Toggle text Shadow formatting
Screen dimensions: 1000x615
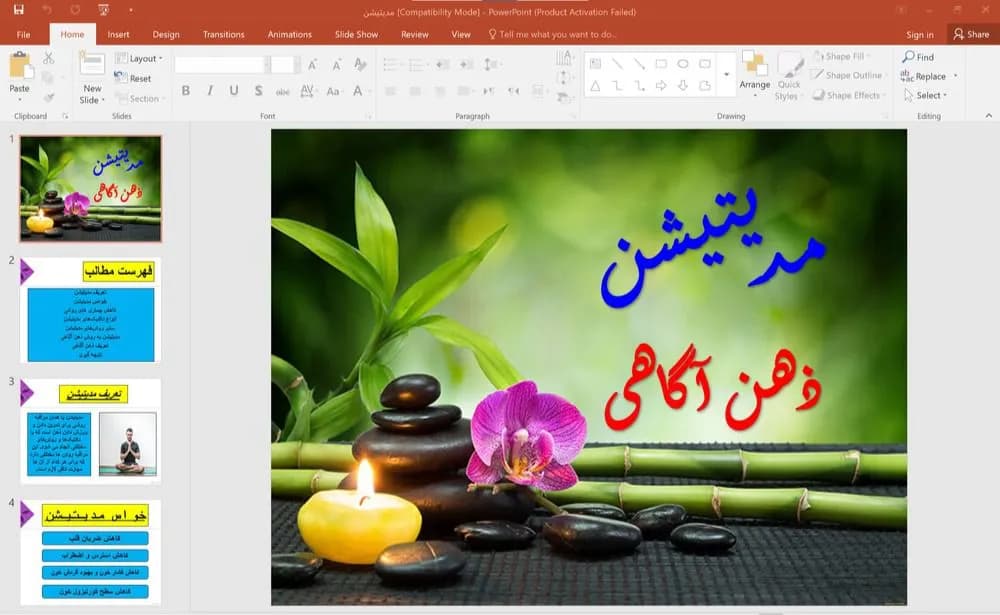coord(258,91)
